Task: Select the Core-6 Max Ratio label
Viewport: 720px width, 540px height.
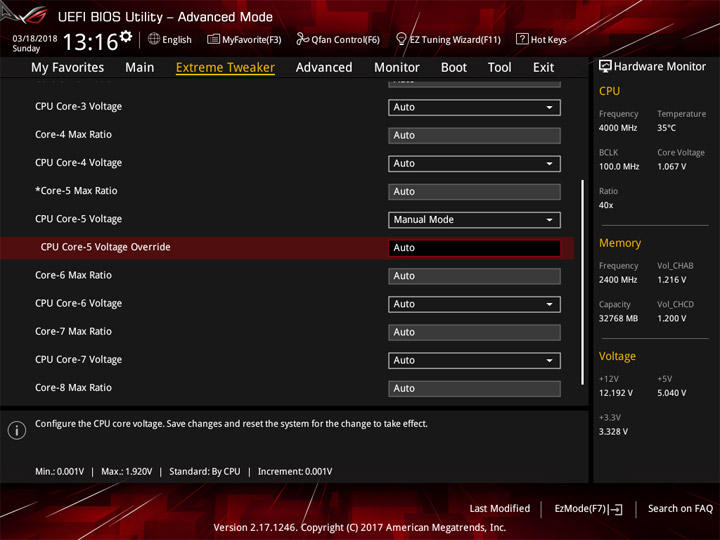Action: coord(73,275)
